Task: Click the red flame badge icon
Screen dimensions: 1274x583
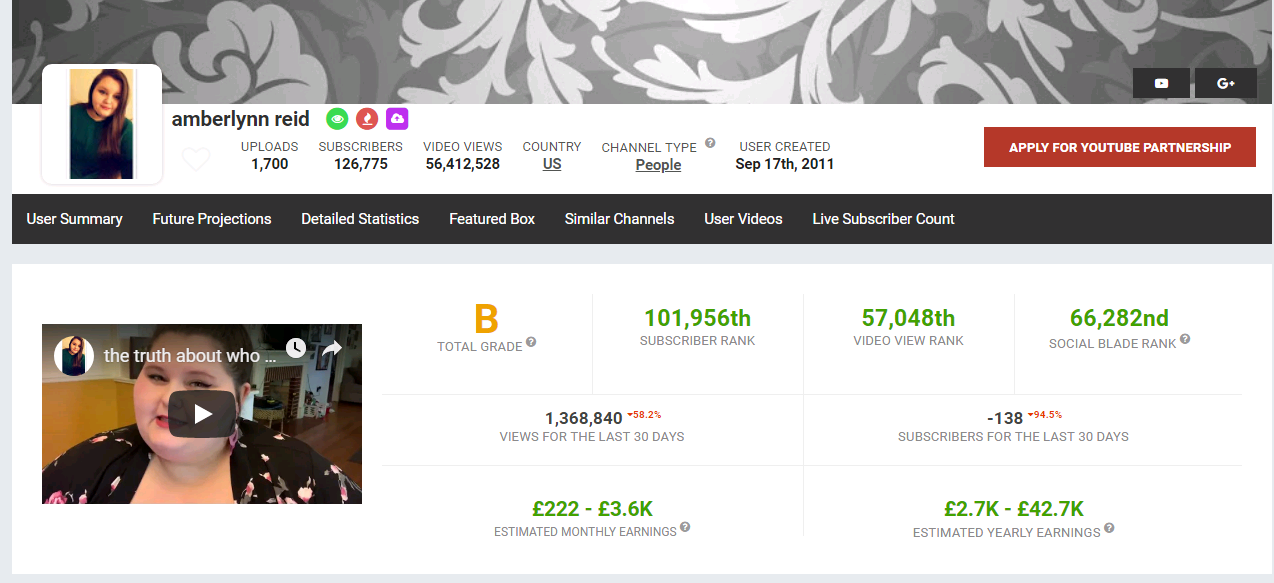Action: pos(368,119)
